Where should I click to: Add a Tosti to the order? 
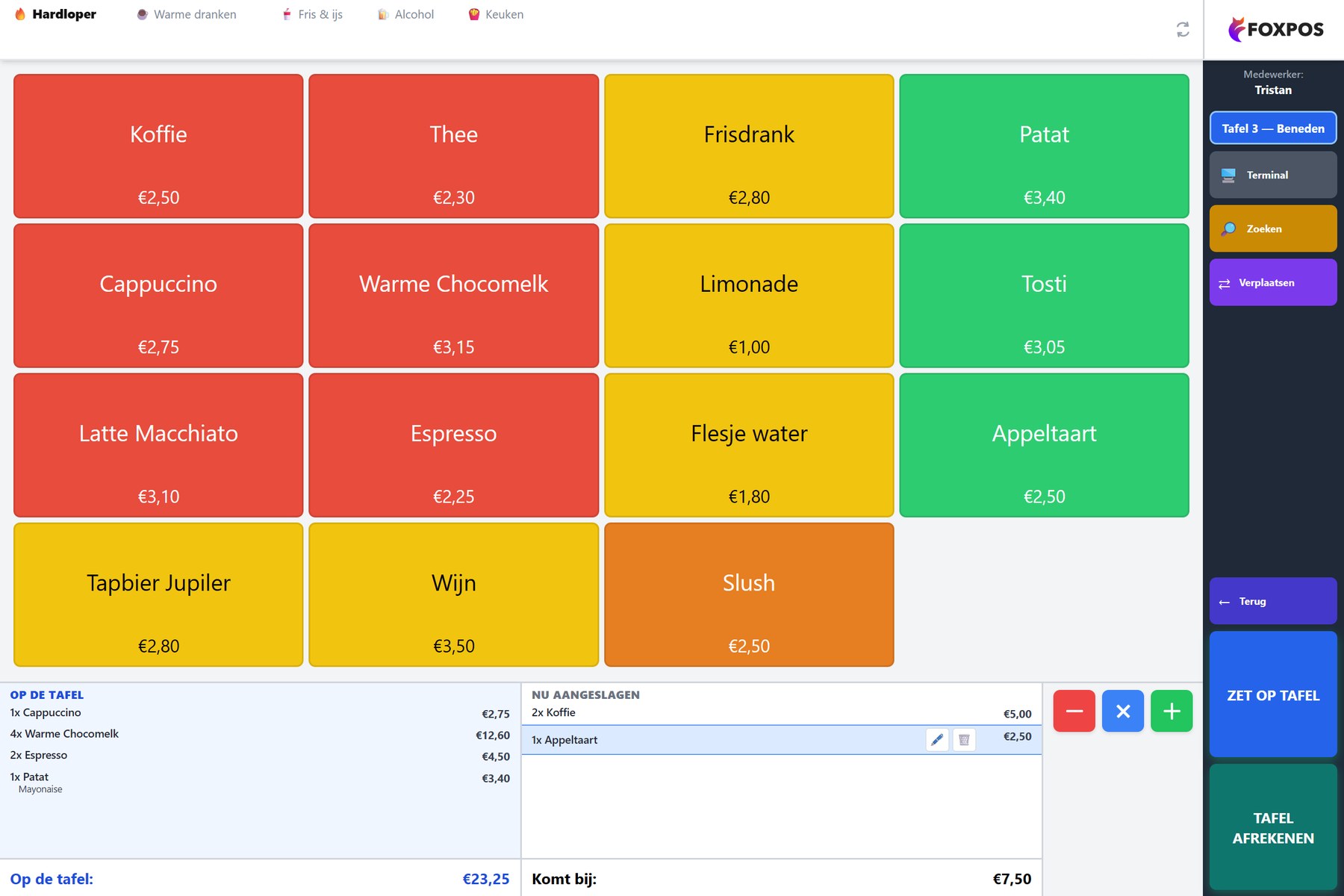[x=1045, y=296]
